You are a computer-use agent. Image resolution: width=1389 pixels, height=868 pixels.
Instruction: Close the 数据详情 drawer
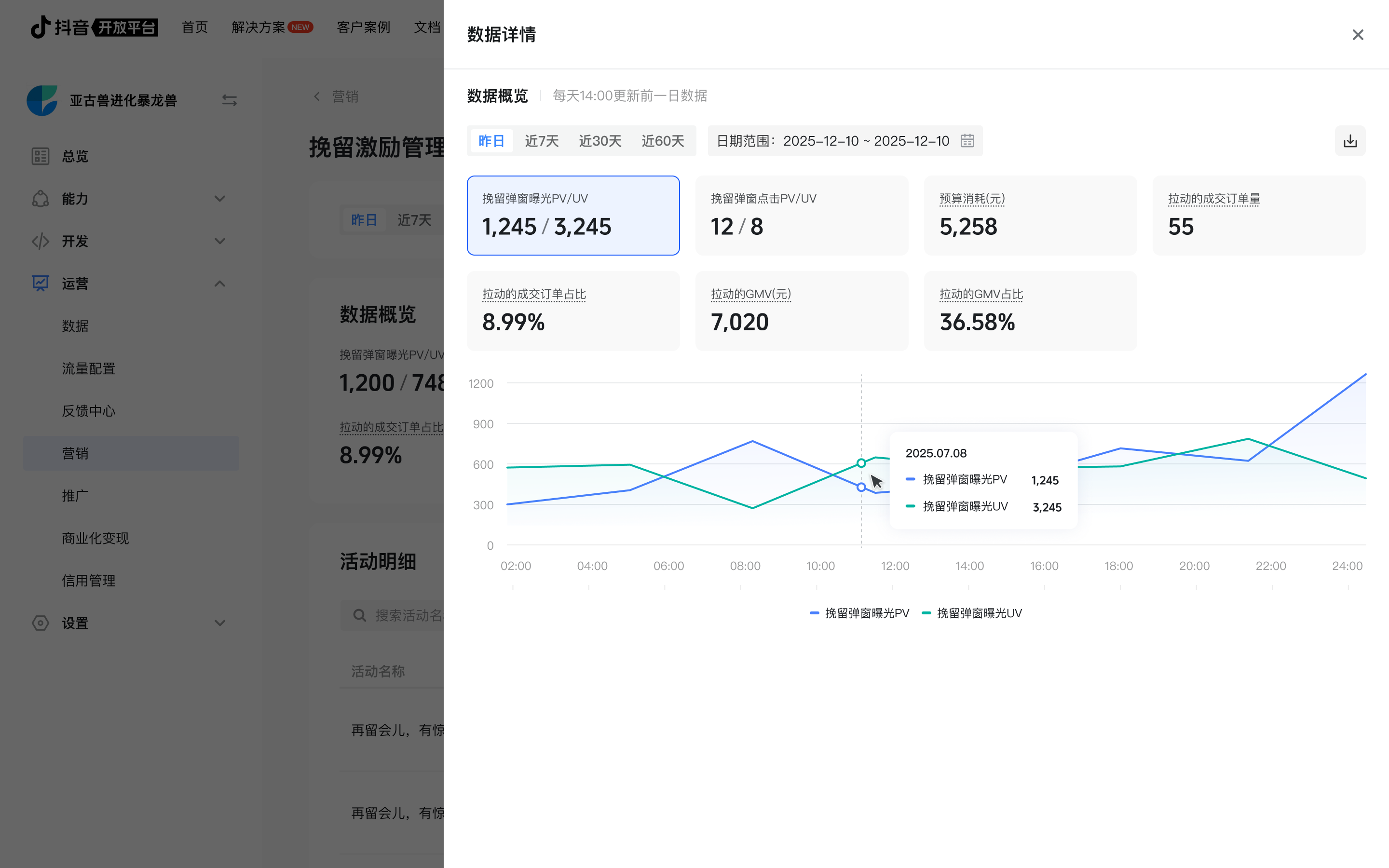pyautogui.click(x=1358, y=35)
